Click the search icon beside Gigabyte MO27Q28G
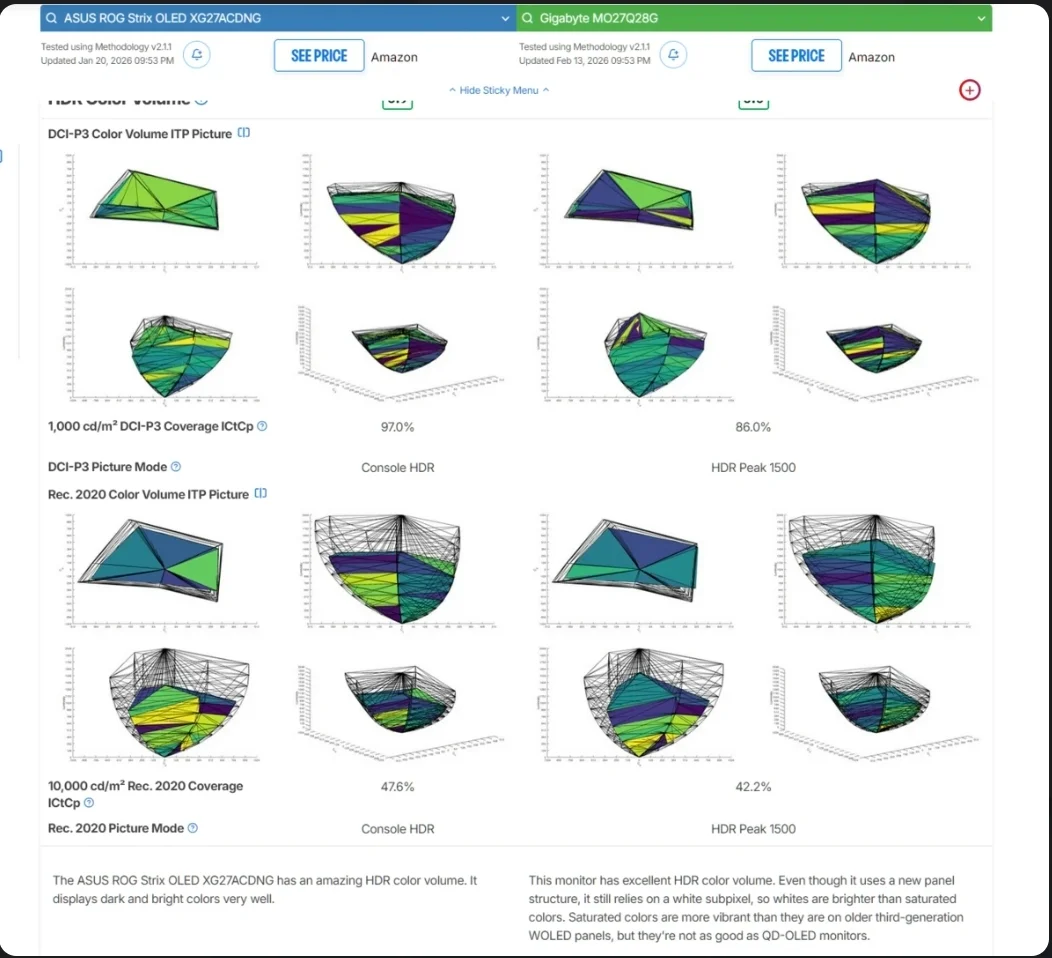Image resolution: width=1052 pixels, height=958 pixels. pyautogui.click(x=527, y=18)
